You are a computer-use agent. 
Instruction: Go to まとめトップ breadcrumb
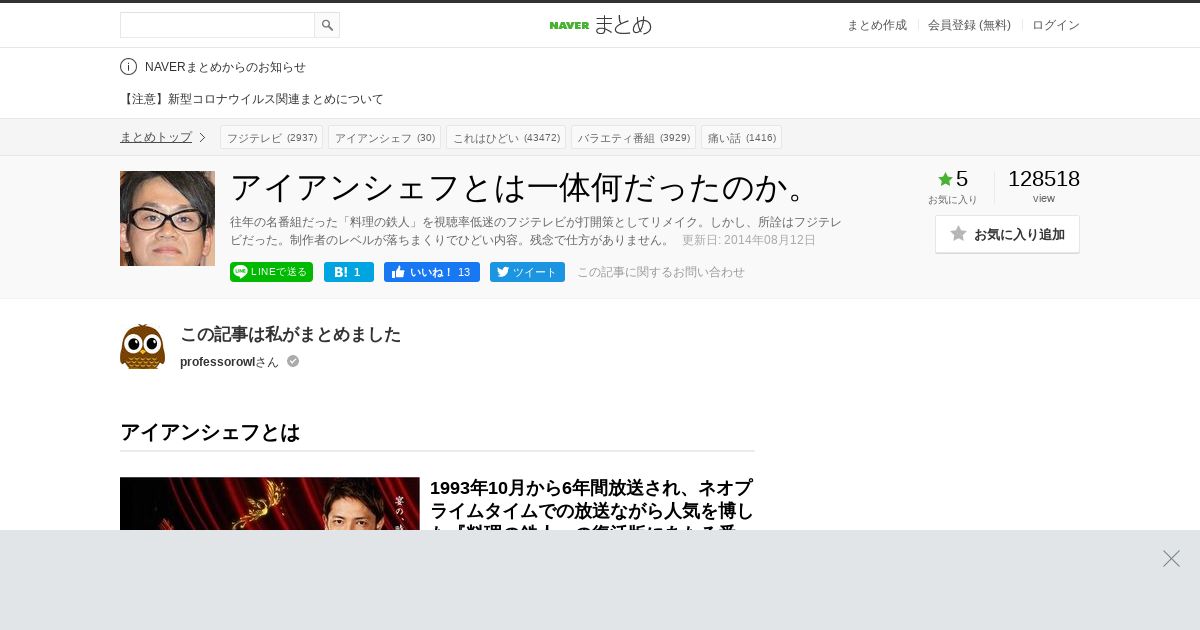point(156,137)
